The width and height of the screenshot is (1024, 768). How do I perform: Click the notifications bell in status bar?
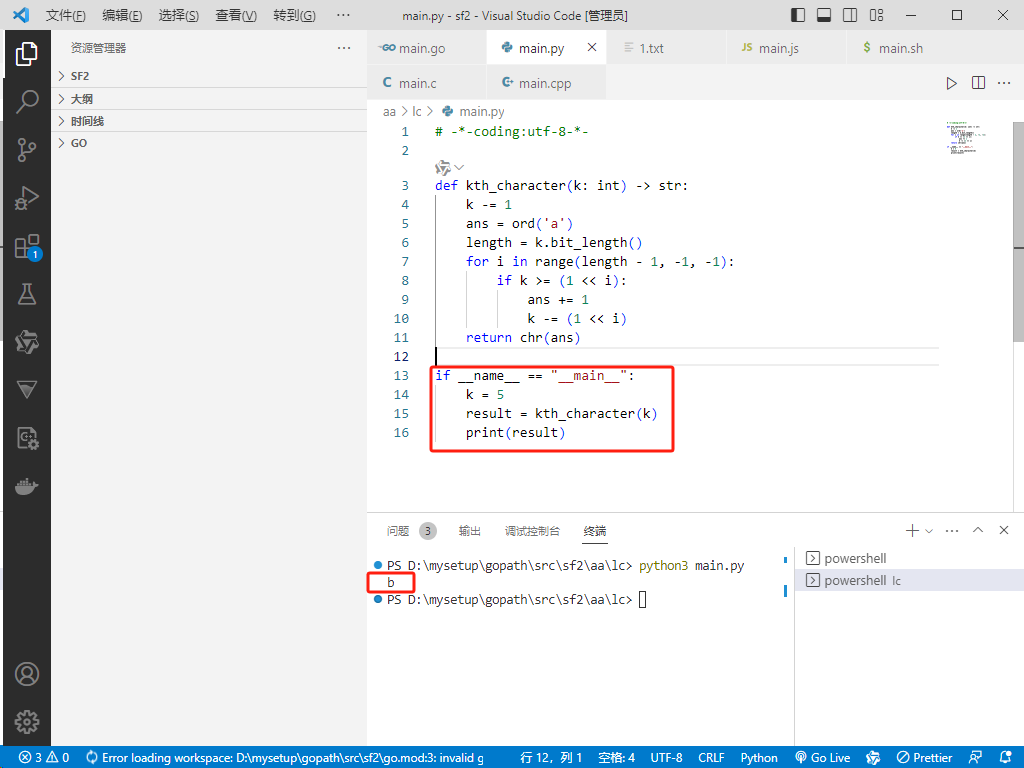[x=1006, y=757]
